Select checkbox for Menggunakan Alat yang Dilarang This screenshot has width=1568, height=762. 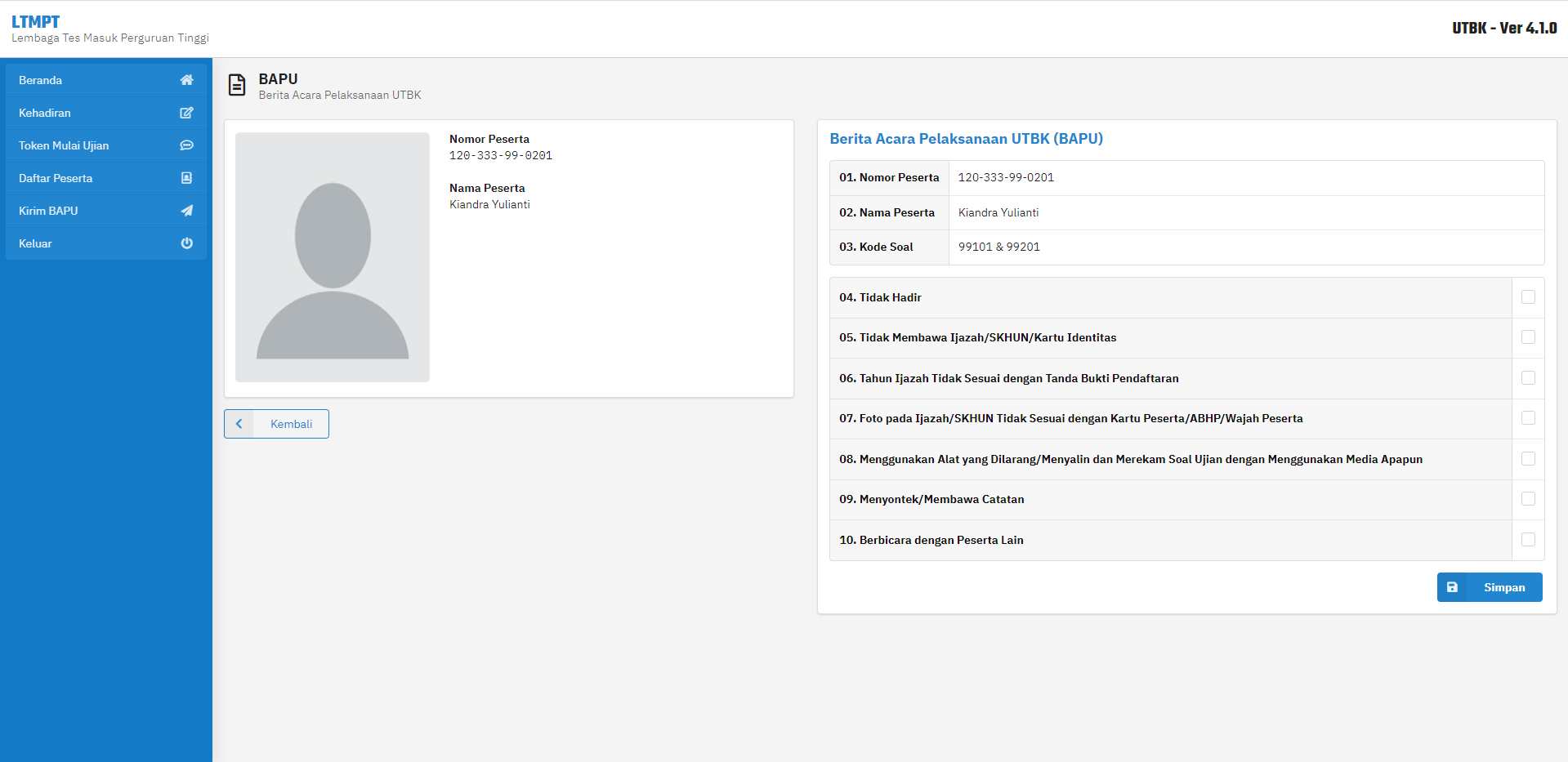pos(1528,459)
